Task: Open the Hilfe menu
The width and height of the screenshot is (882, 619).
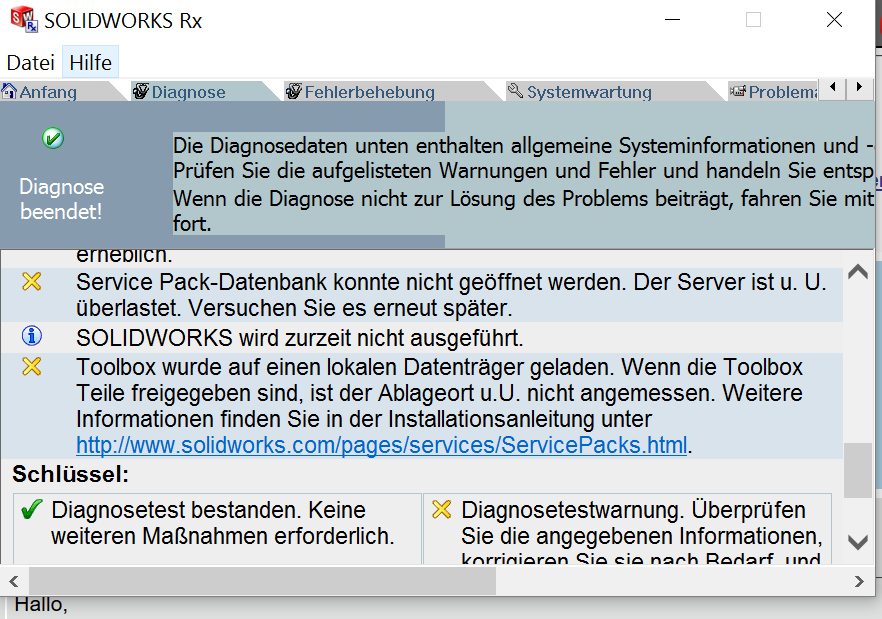Action: coord(91,62)
